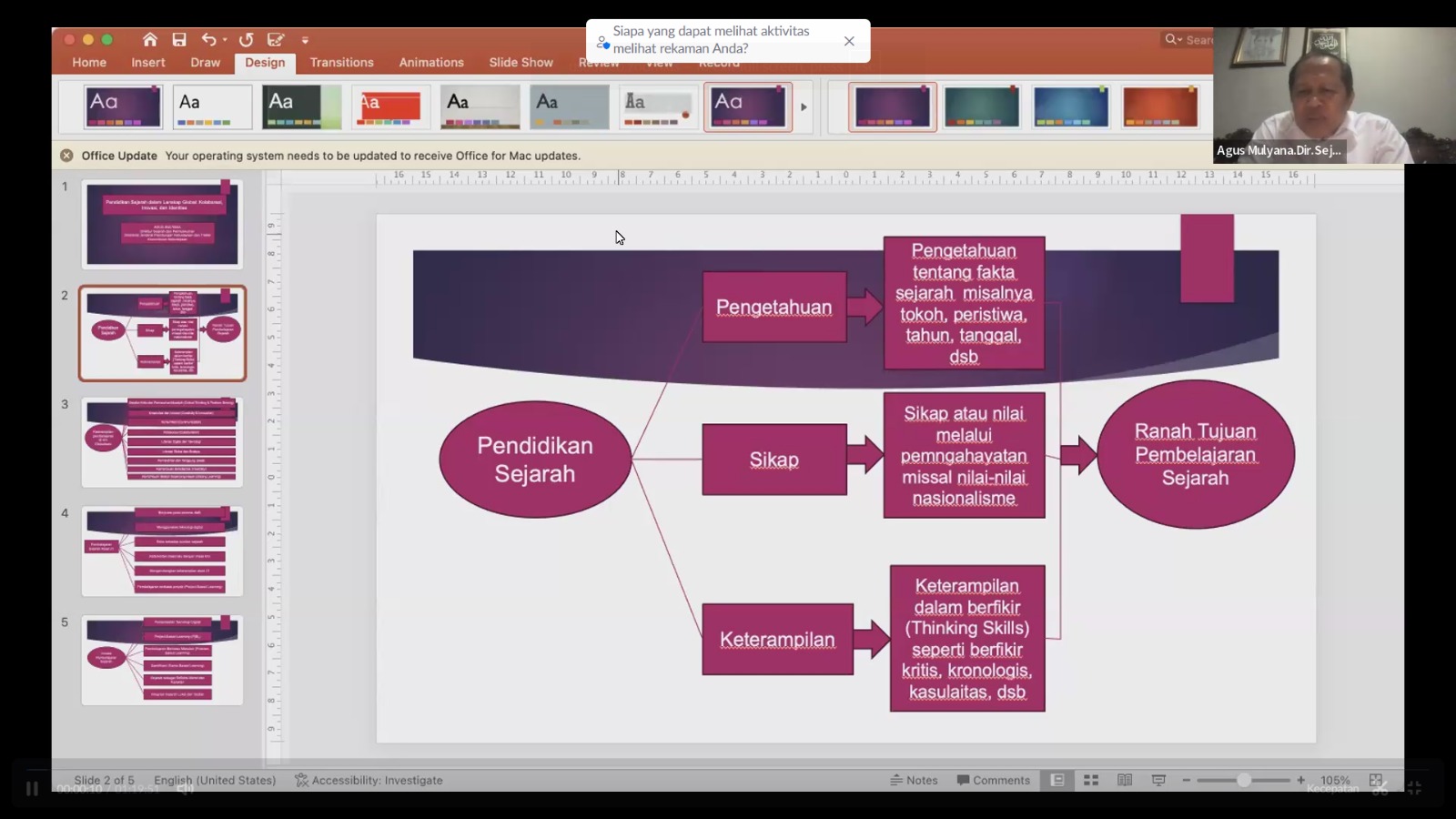The image size is (1456, 819).
Task: Open Reading View from status bar
Action: (1125, 780)
